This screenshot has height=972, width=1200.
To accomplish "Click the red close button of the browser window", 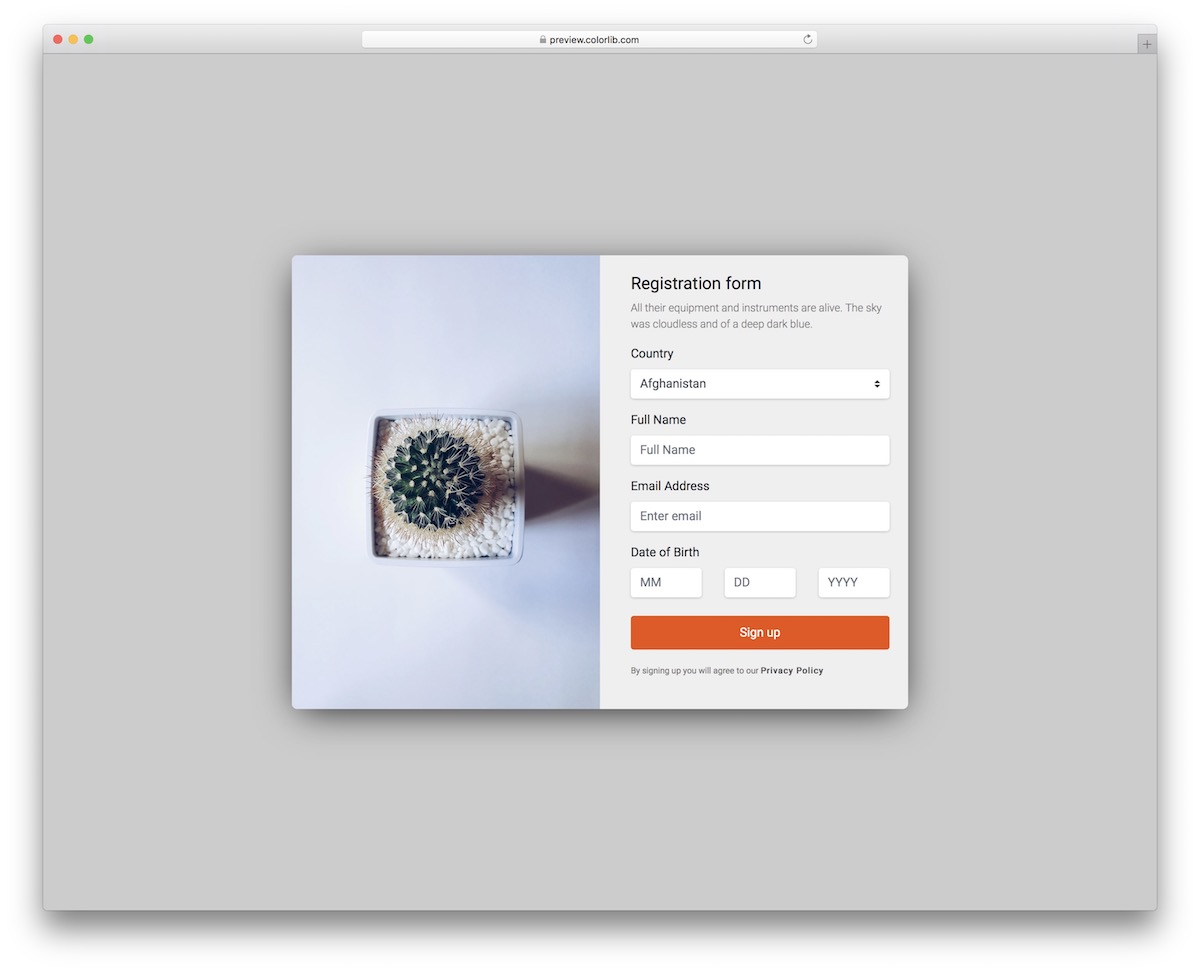I will (x=58, y=38).
